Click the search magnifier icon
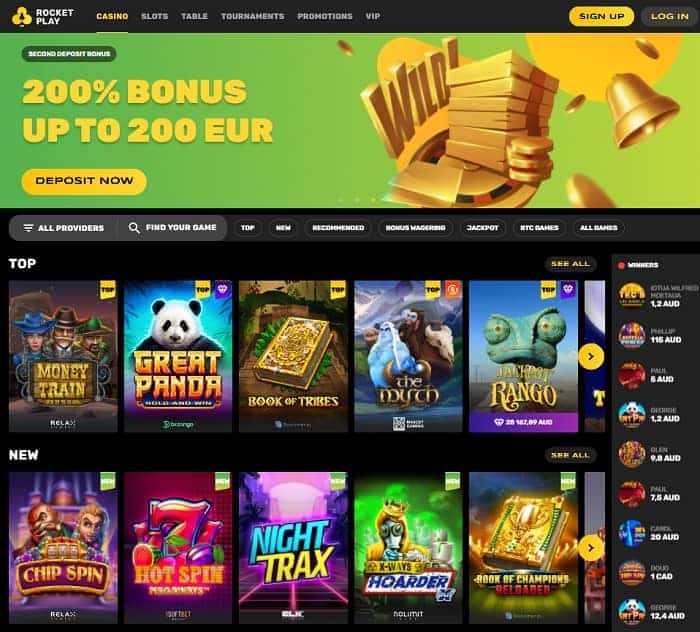 pos(133,228)
